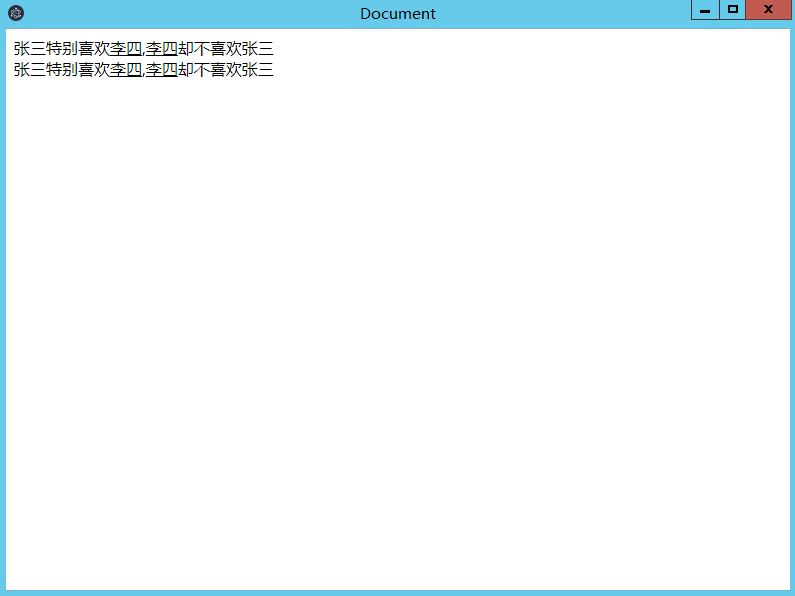This screenshot has width=795, height=596.
Task: Maximize the Document window
Action: [733, 10]
